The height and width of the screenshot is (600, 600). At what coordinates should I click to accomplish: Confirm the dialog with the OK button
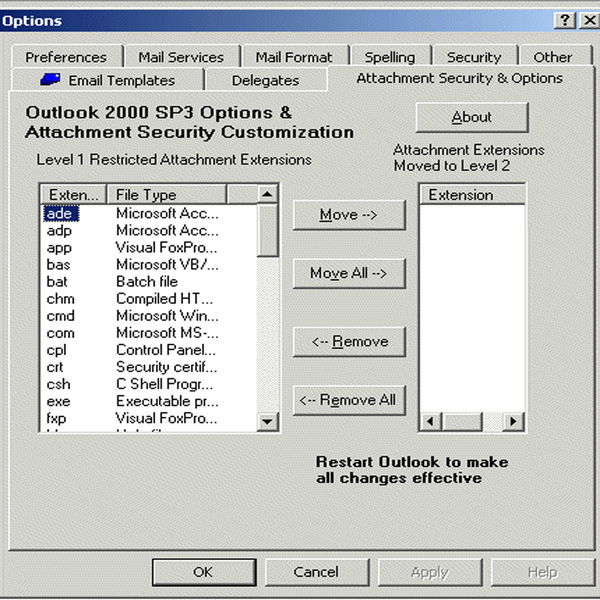[204, 572]
